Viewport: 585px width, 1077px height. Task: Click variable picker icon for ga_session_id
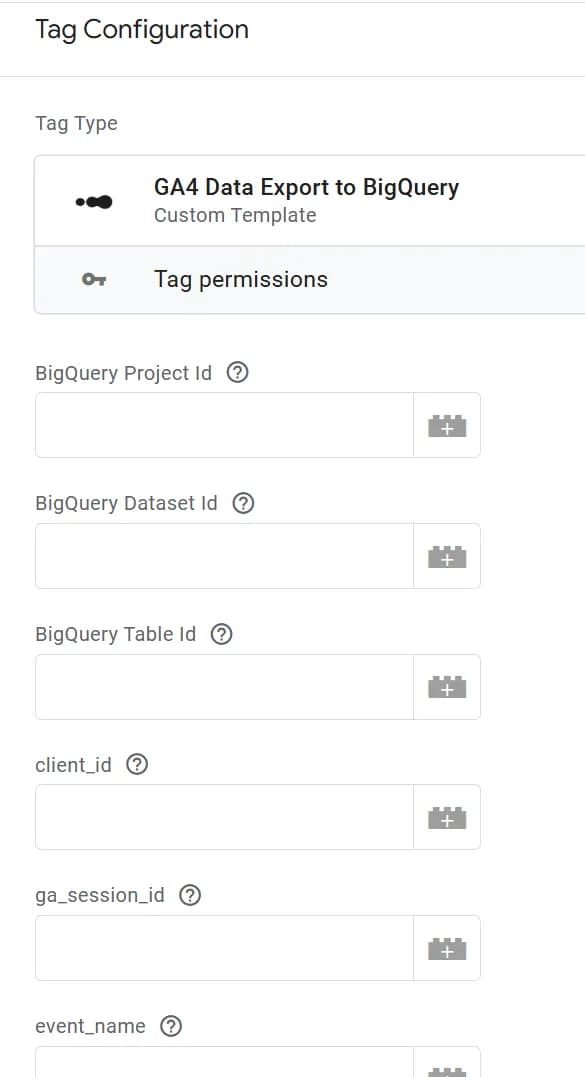pos(447,948)
